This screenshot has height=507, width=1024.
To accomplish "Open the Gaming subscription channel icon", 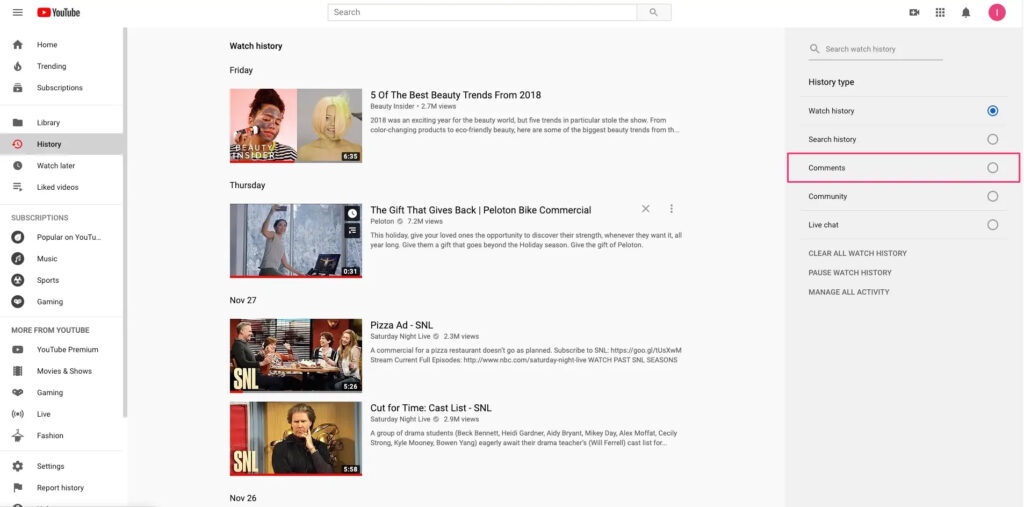I will [18, 302].
